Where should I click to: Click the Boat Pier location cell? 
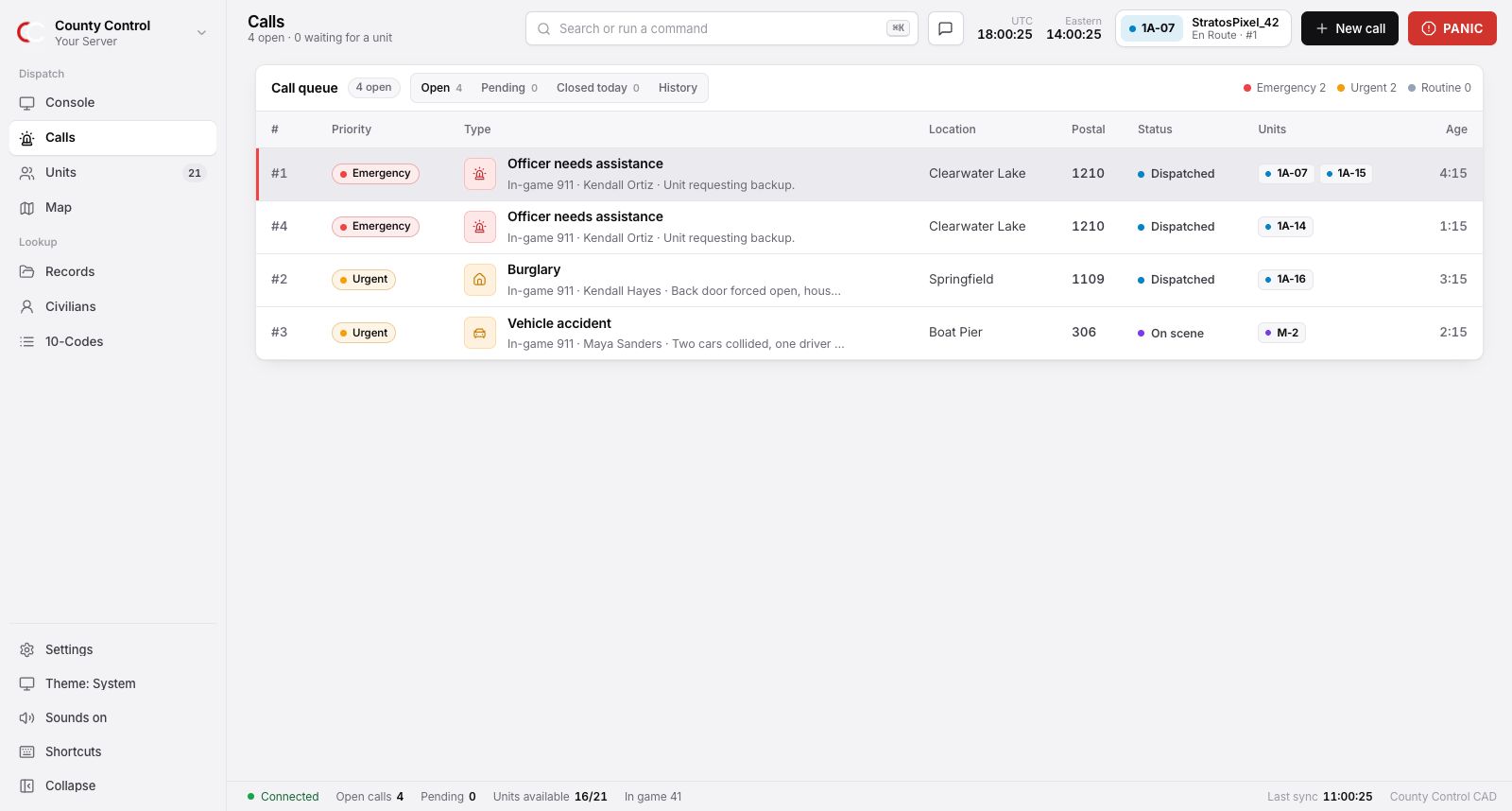point(955,333)
